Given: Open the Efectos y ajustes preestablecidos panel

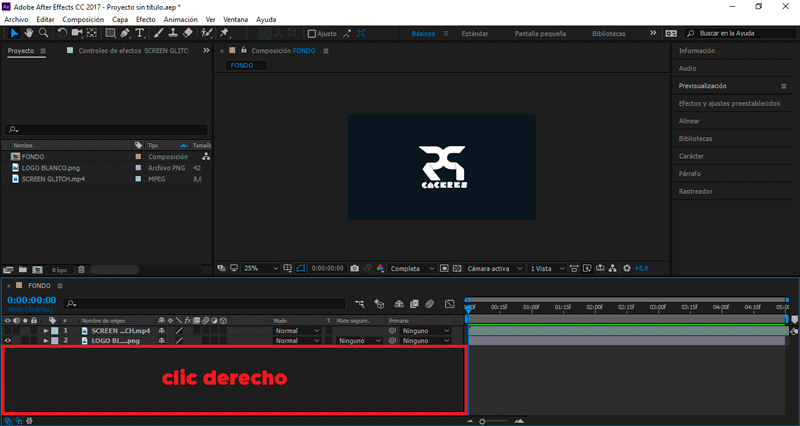Looking at the screenshot, I should [729, 104].
